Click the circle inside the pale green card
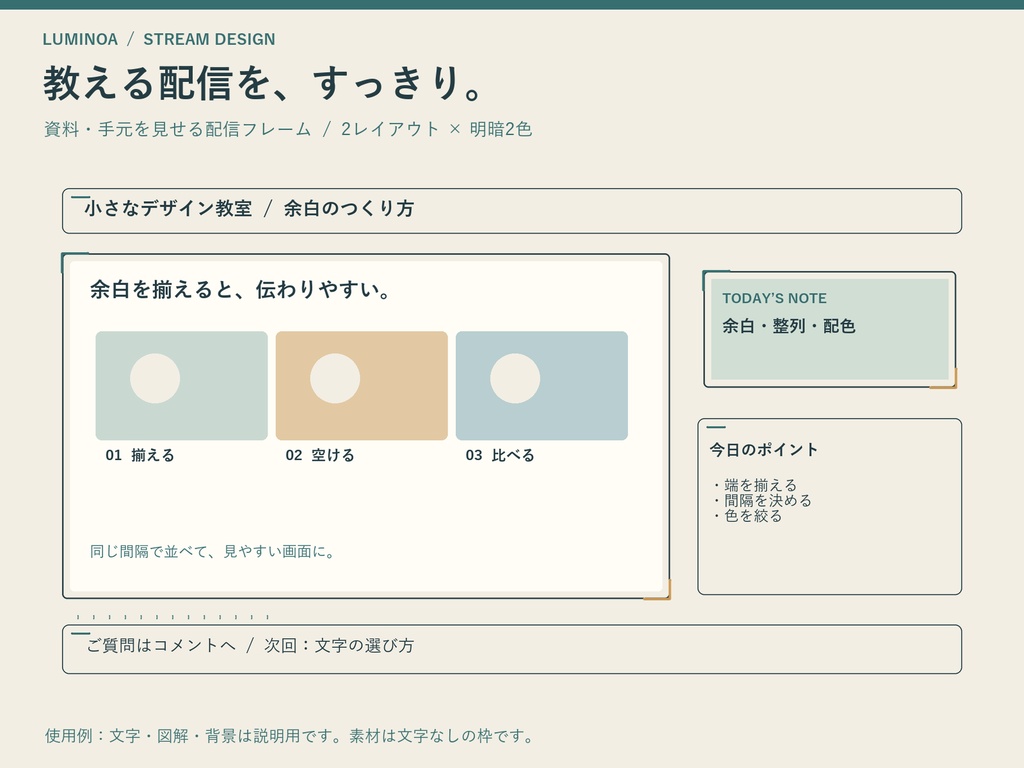The height and width of the screenshot is (768, 1024). 155,378
